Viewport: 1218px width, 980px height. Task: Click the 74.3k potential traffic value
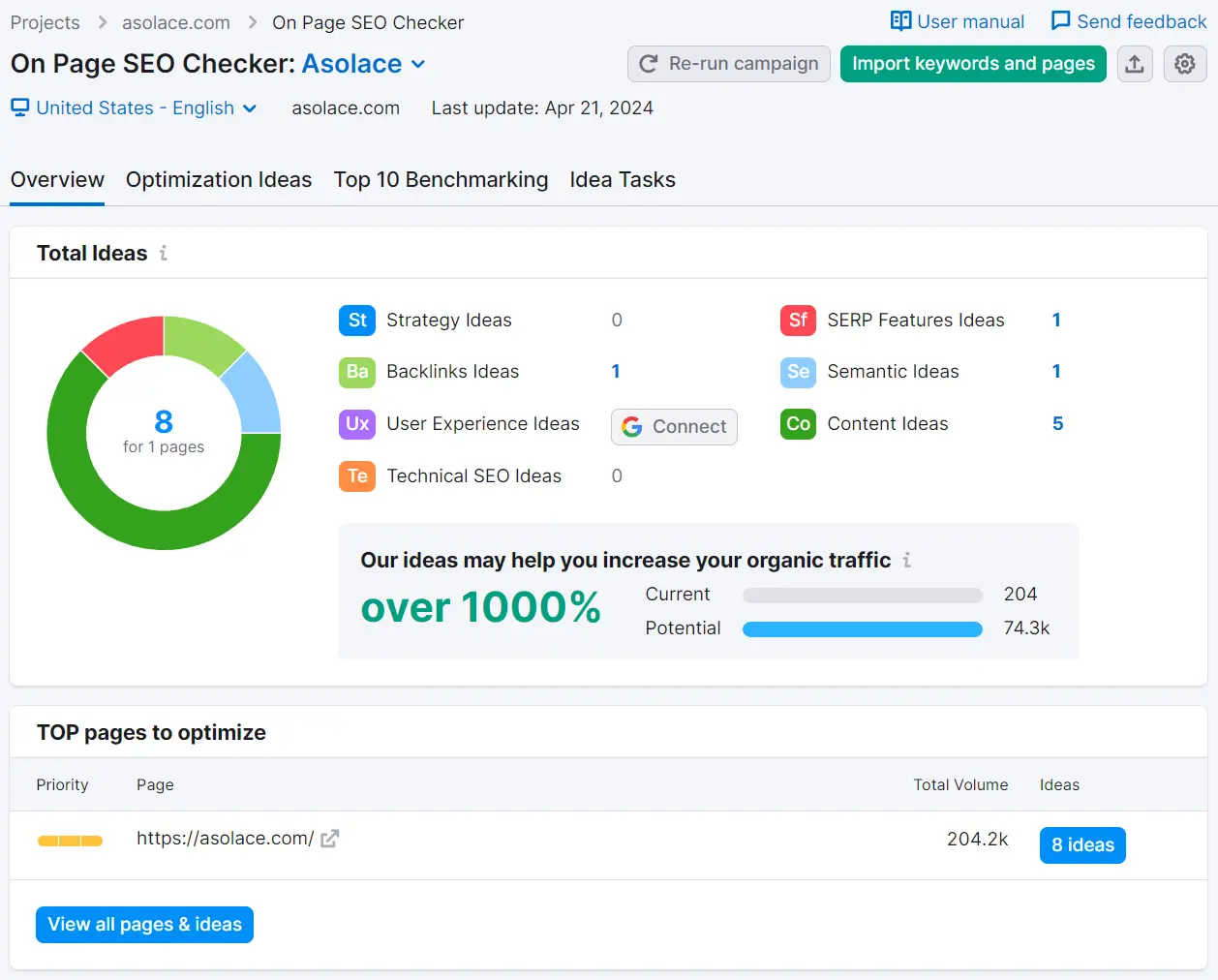coord(1026,628)
